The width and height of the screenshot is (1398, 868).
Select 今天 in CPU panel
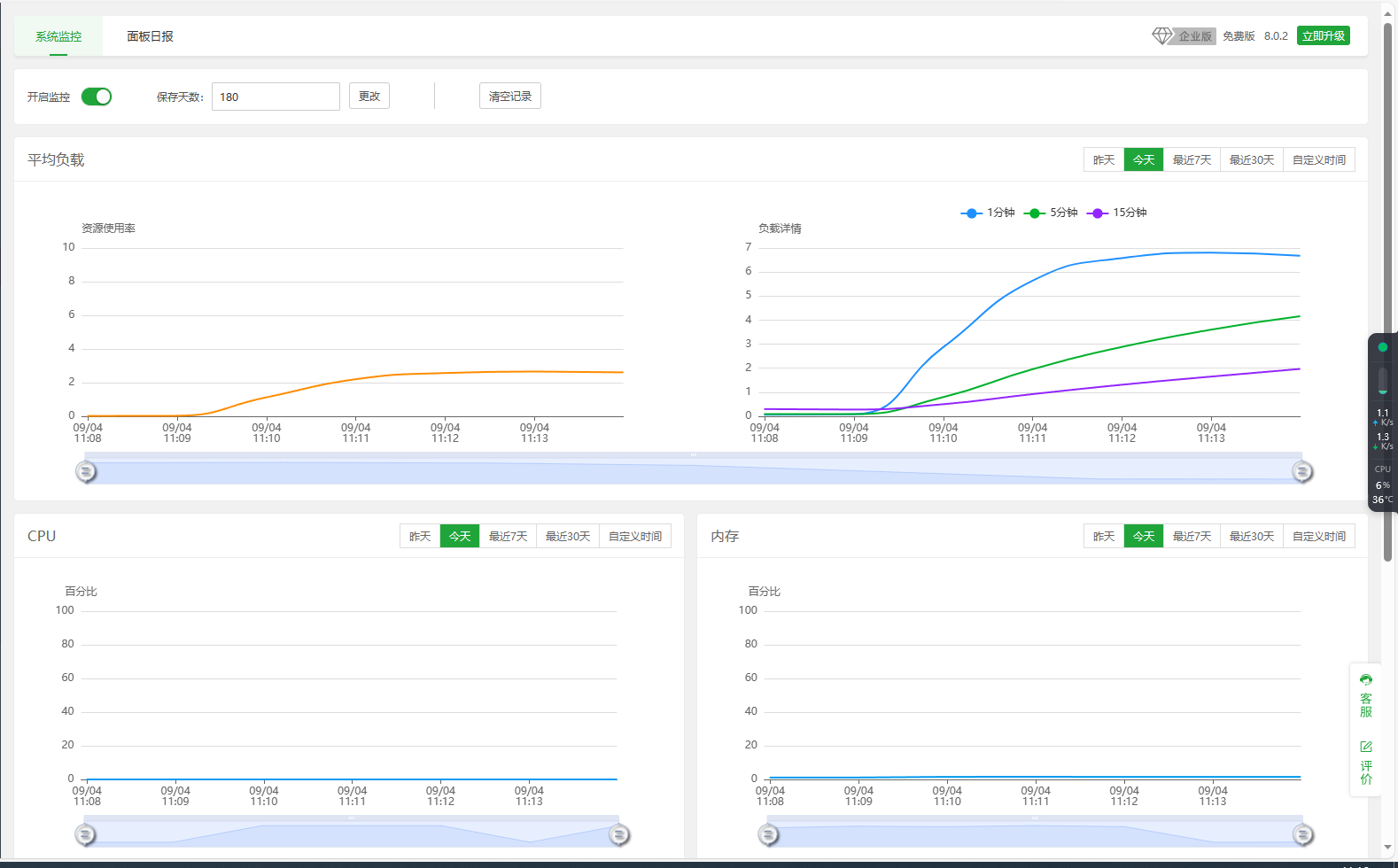(460, 536)
